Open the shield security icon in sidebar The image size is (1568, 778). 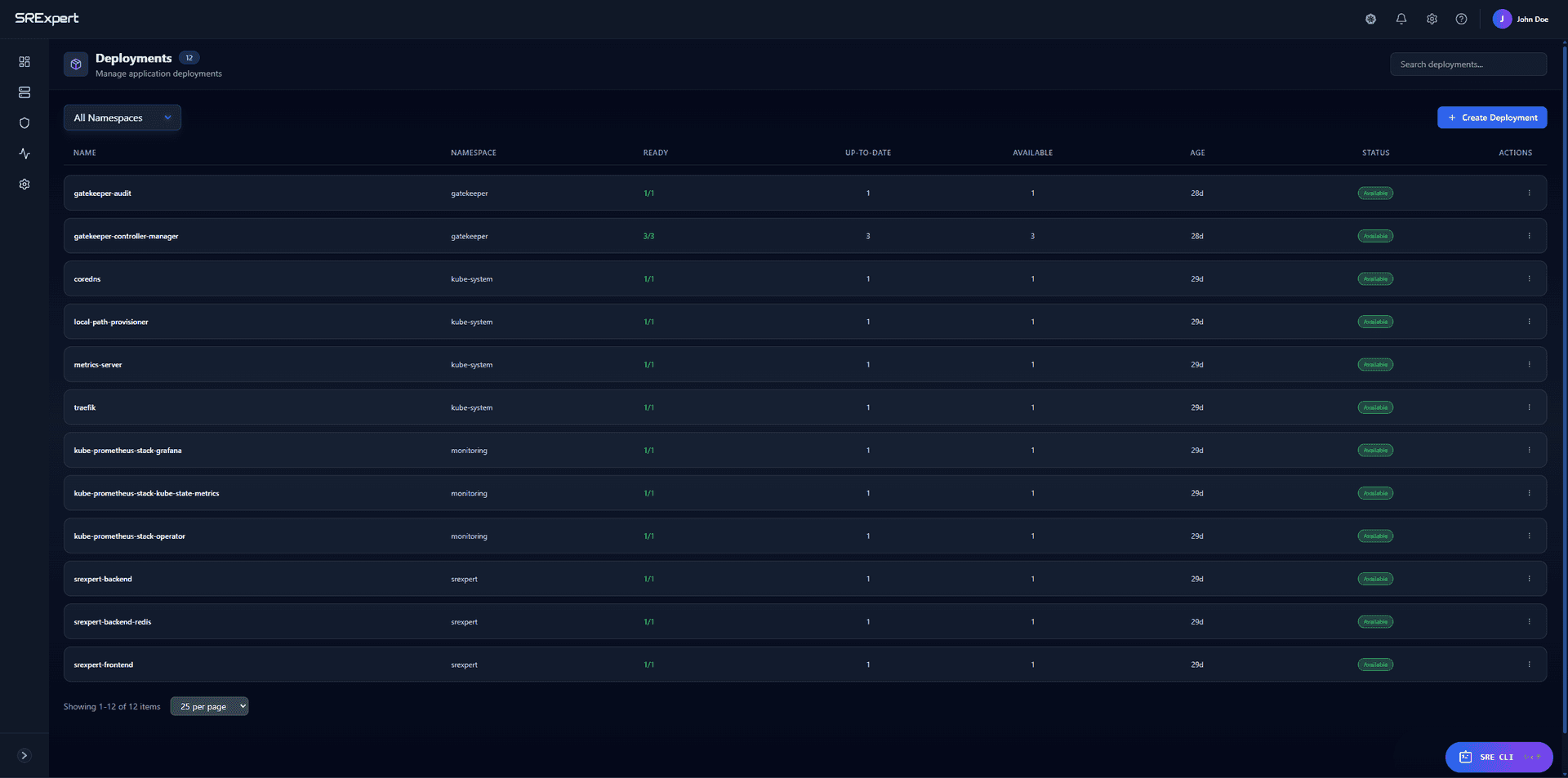[x=24, y=123]
